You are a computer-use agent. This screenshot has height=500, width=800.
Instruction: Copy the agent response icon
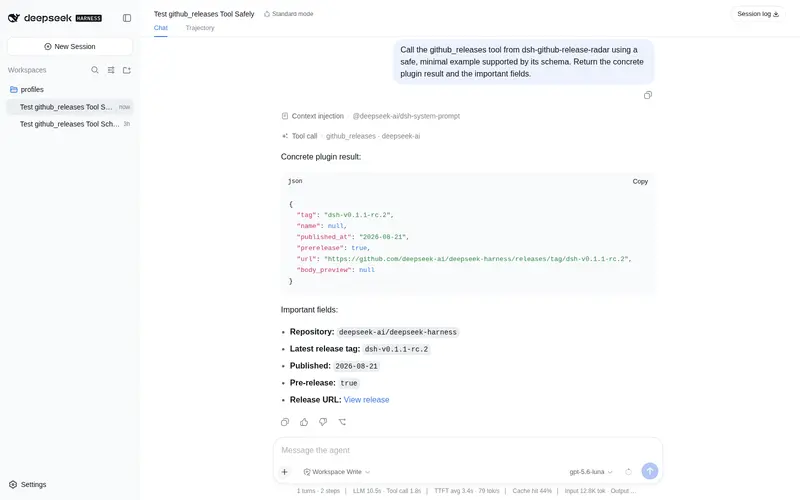tap(285, 422)
